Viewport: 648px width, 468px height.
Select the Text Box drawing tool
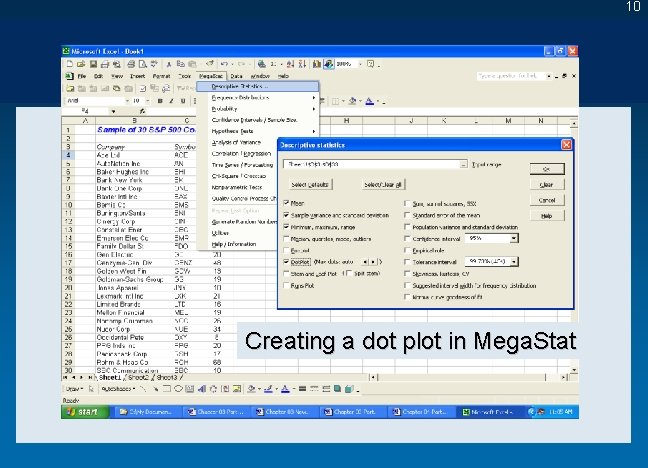click(190, 389)
